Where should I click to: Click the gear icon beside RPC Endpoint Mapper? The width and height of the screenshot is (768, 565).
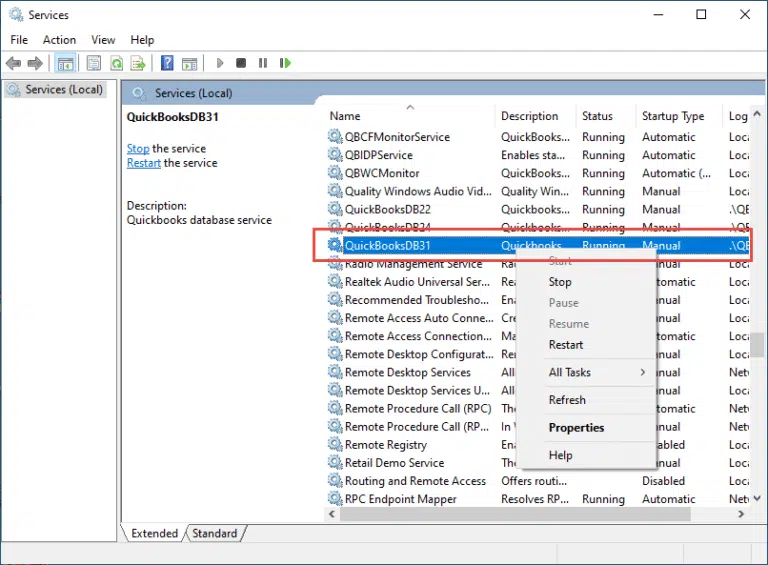tap(335, 499)
